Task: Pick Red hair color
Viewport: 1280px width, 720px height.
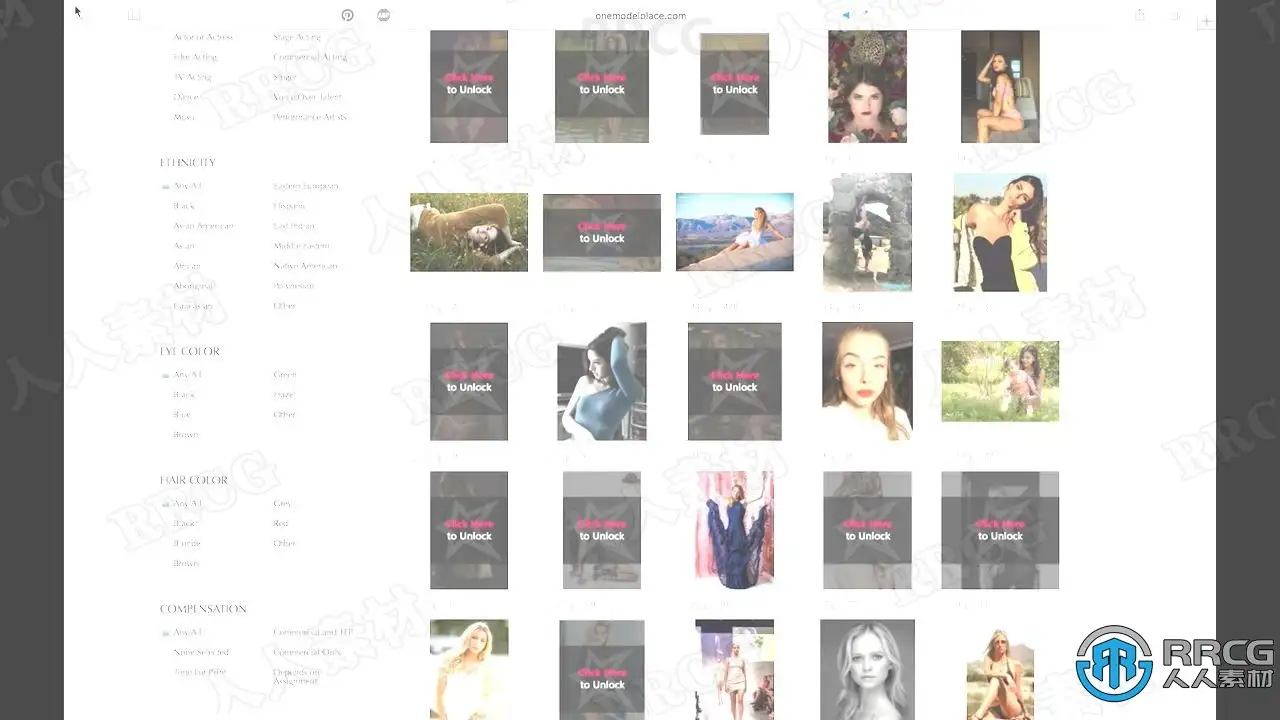Action: pos(281,524)
